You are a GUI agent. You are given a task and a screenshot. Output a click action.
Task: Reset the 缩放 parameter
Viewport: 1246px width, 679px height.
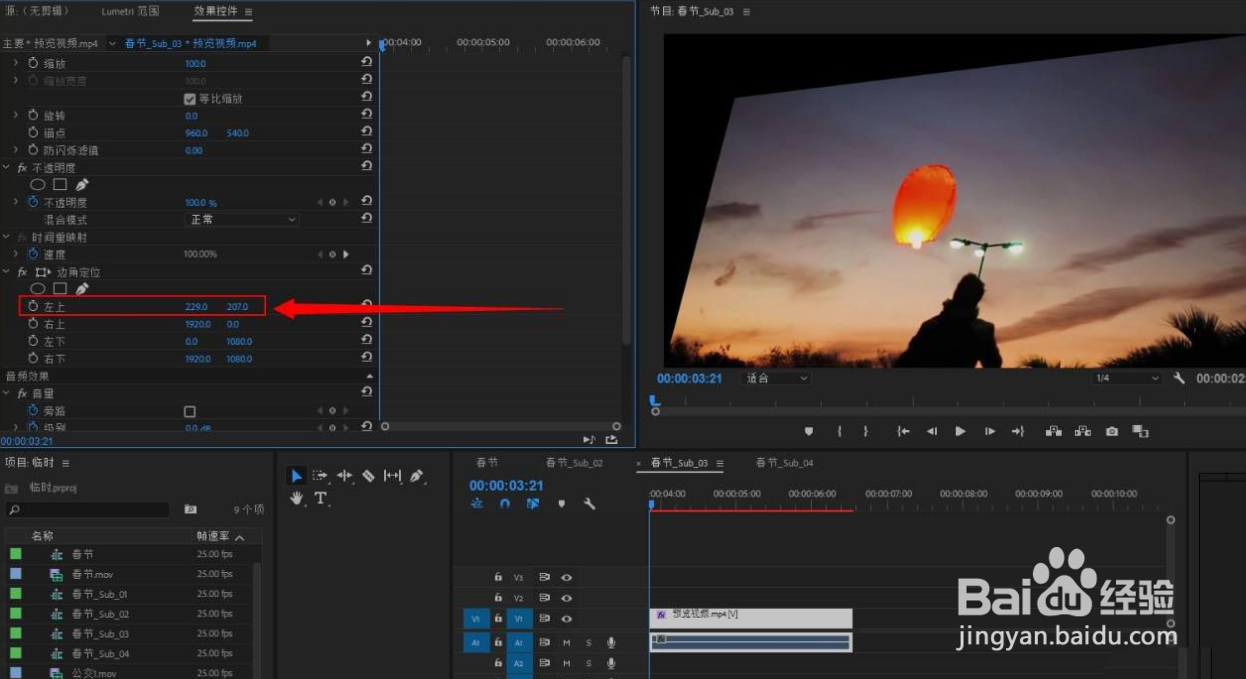(366, 62)
